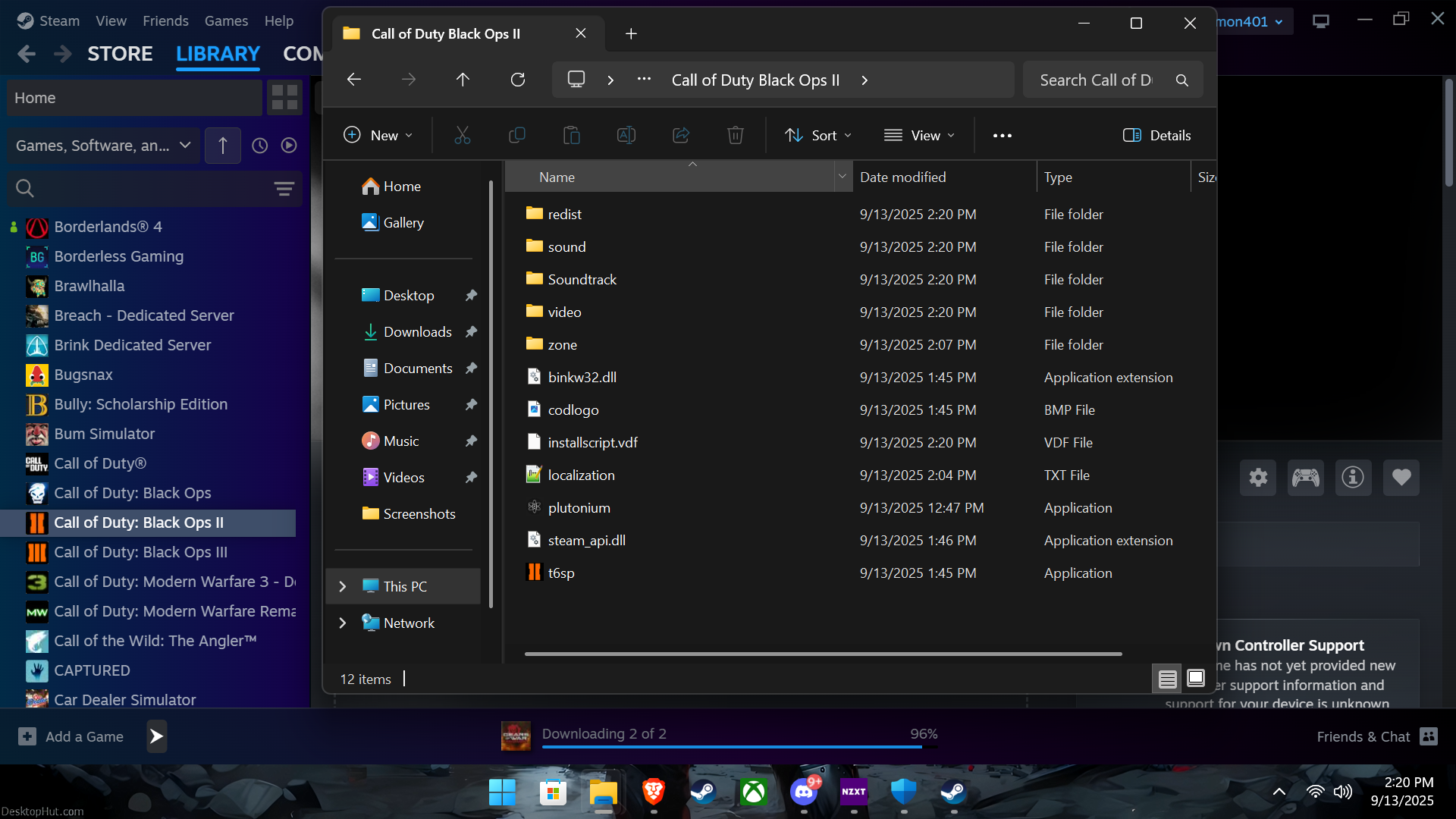Click the Delete trash icon in Explorer

click(736, 136)
